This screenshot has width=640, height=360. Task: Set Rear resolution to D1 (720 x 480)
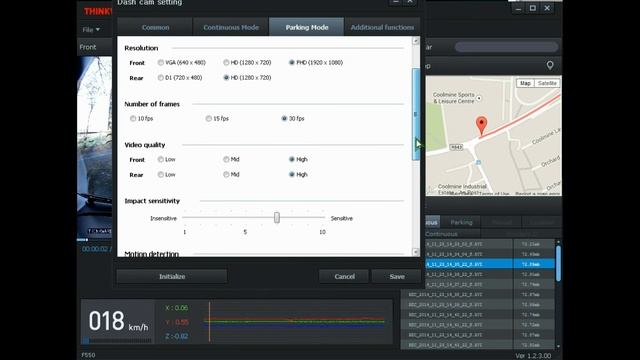(x=161, y=78)
